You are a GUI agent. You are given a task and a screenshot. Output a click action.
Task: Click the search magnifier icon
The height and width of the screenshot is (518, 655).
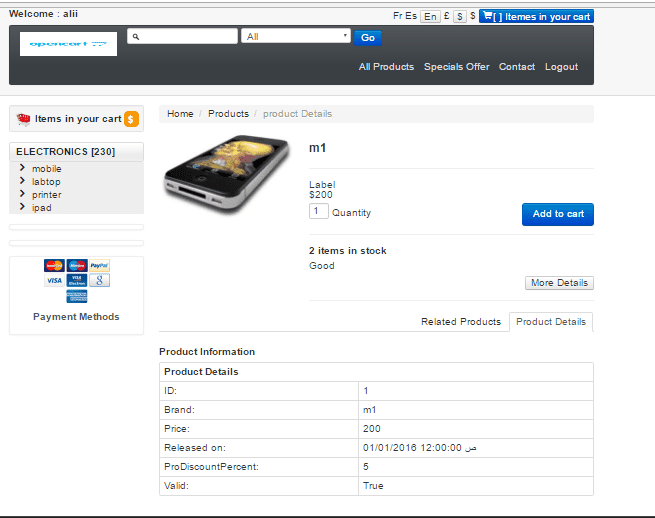(136, 37)
